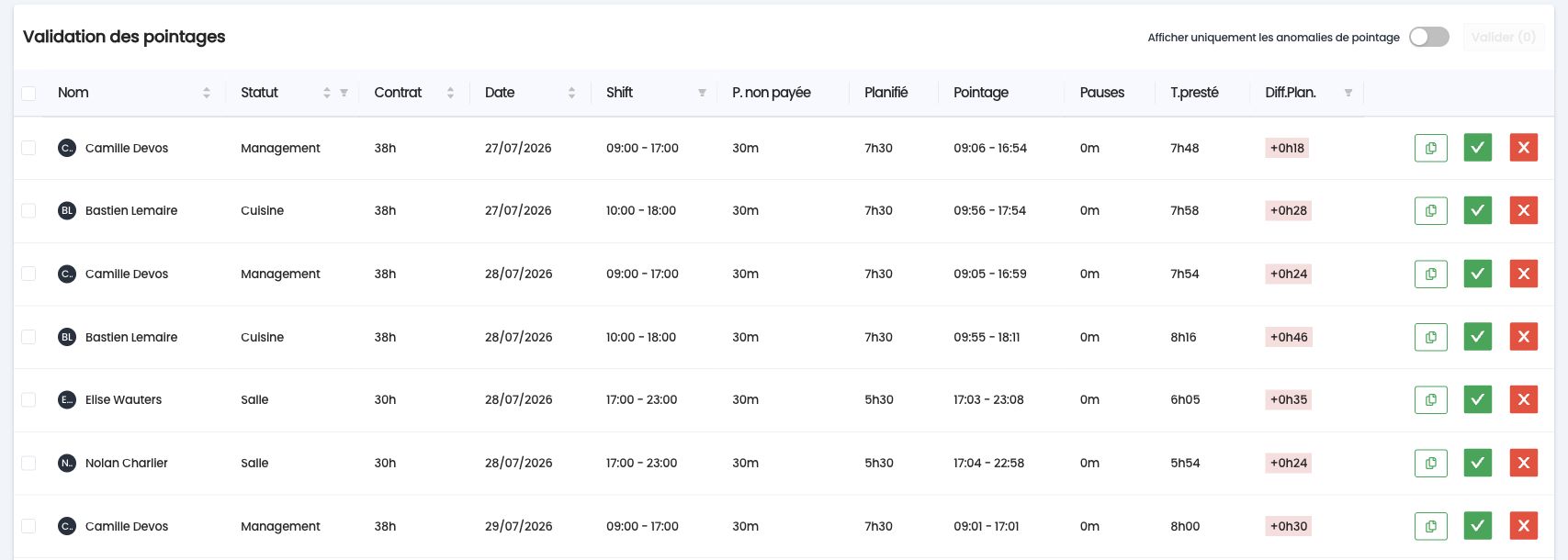The height and width of the screenshot is (560, 1568).
Task: Click the +0h35 difference badge
Action: point(1289,399)
